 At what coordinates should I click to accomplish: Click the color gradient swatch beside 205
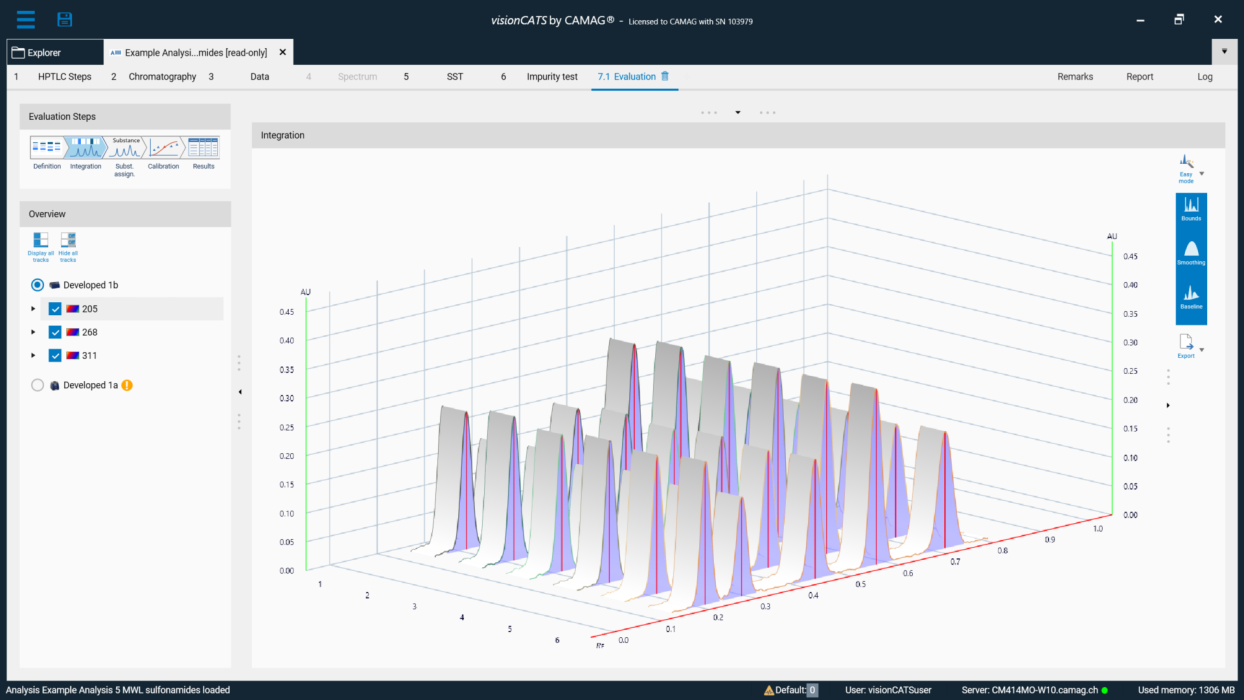pyautogui.click(x=73, y=308)
